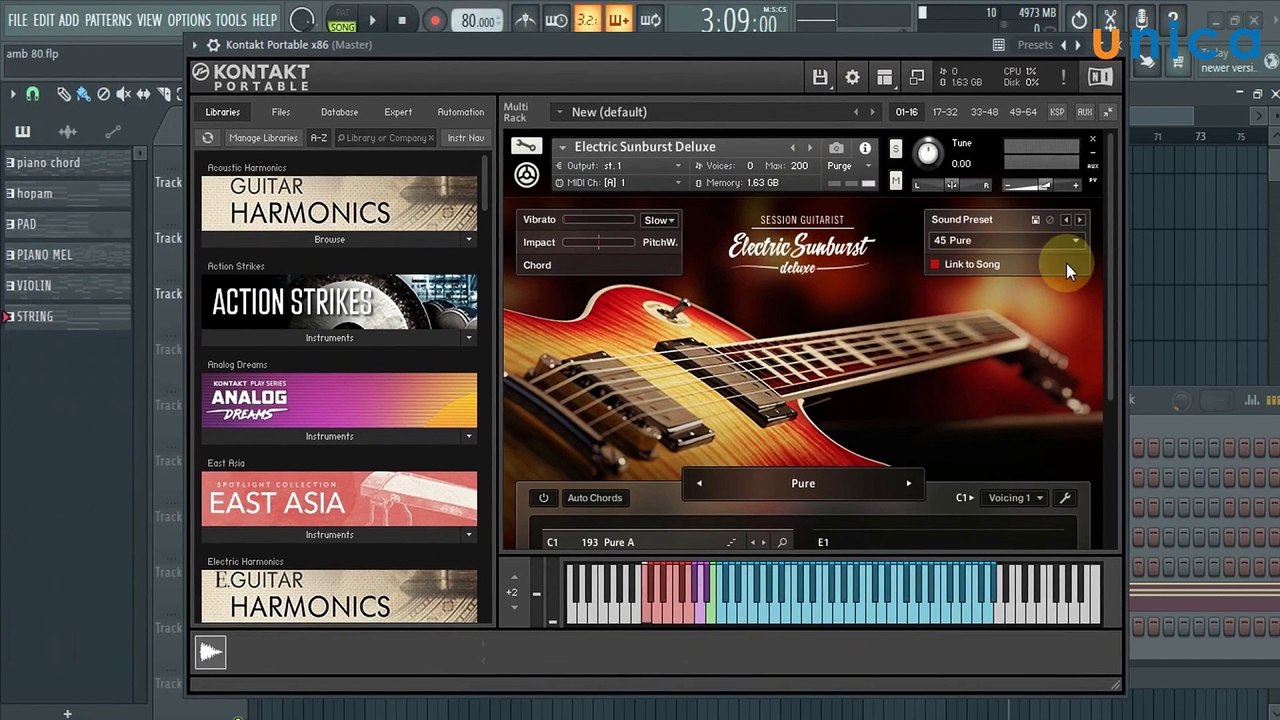This screenshot has width=1280, height=720.
Task: Open the FL Studio piano roll icon
Action: tap(23, 131)
